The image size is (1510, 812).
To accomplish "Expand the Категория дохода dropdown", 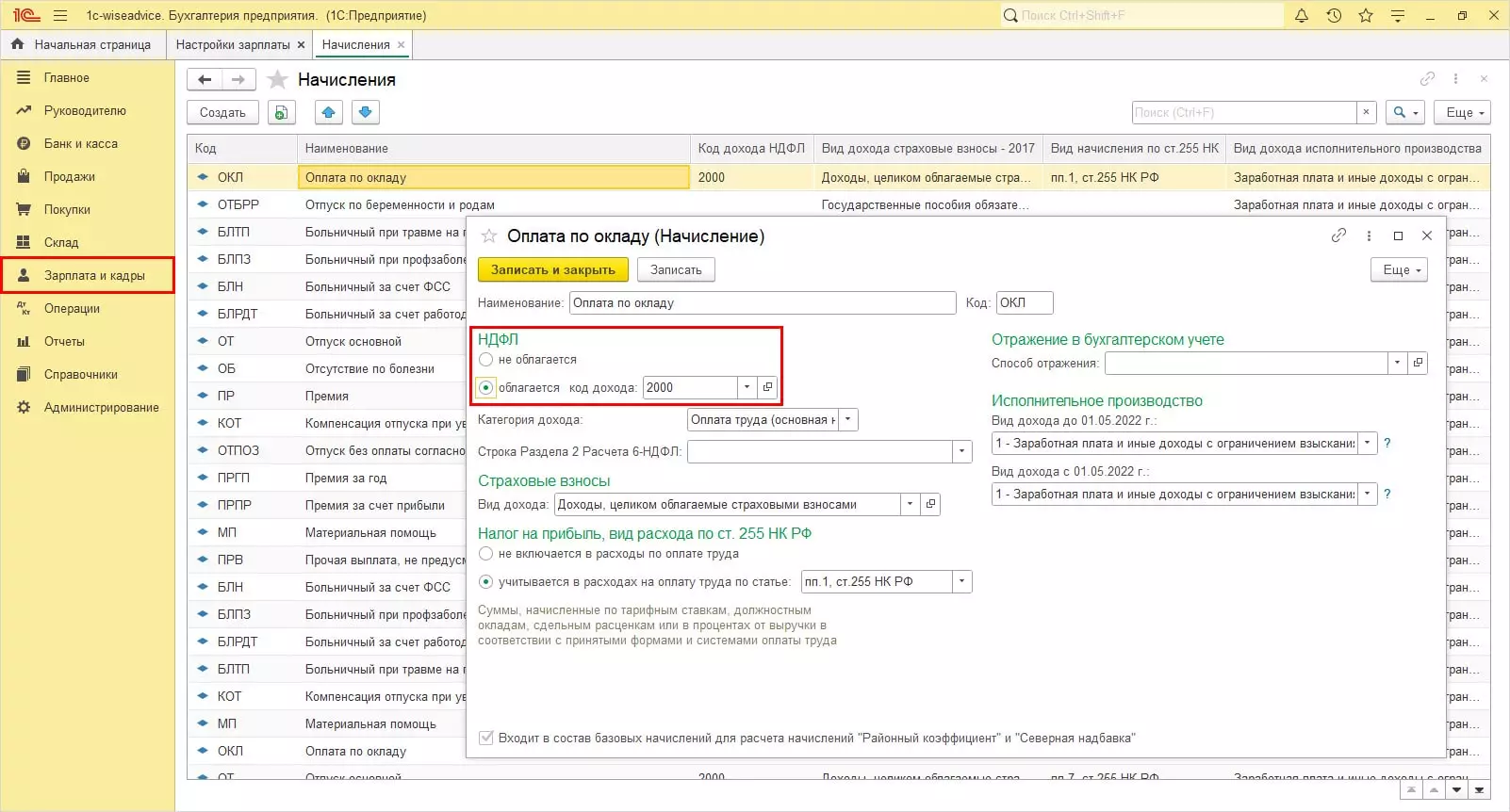I will (x=848, y=420).
